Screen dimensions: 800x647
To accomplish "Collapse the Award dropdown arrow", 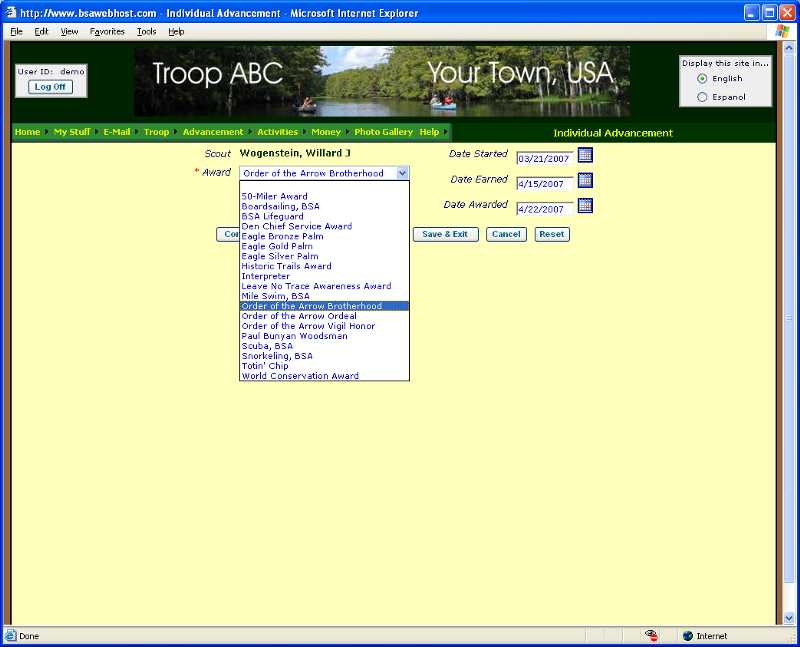I will 402,173.
